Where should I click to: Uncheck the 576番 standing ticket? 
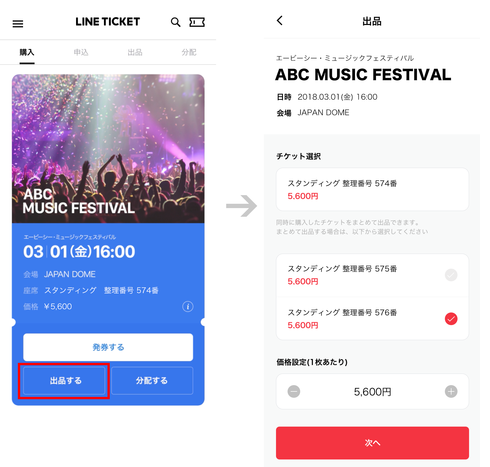[451, 319]
